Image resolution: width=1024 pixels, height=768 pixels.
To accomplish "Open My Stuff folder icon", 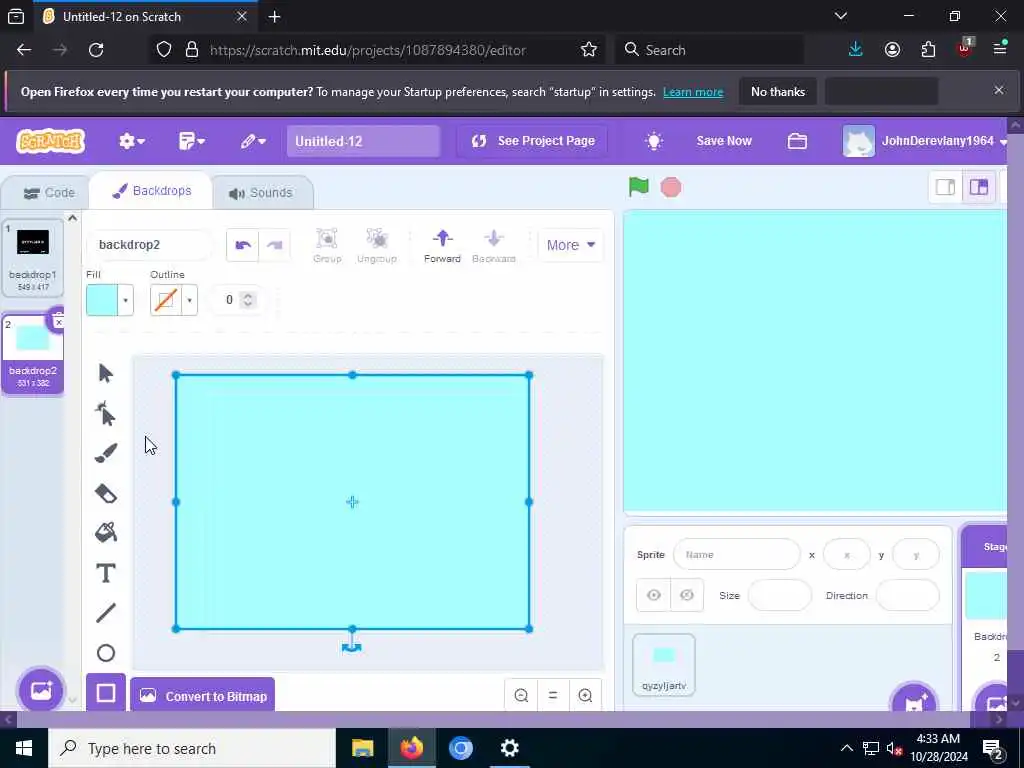I will coord(797,141).
